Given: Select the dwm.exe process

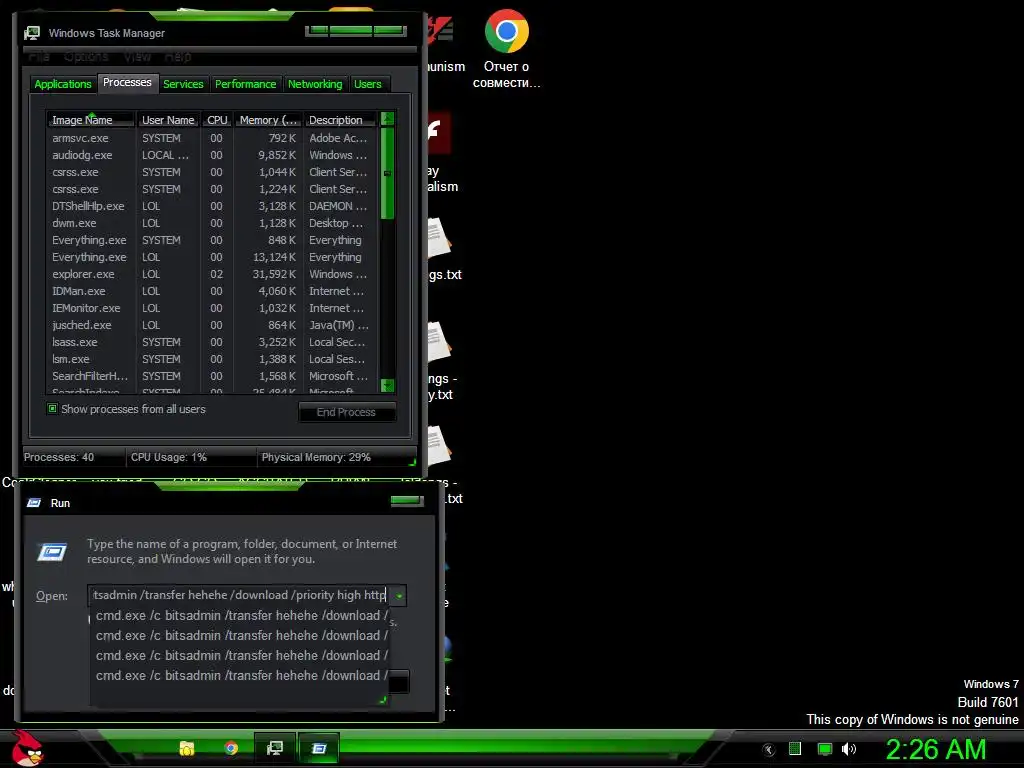Looking at the screenshot, I should [x=212, y=223].
